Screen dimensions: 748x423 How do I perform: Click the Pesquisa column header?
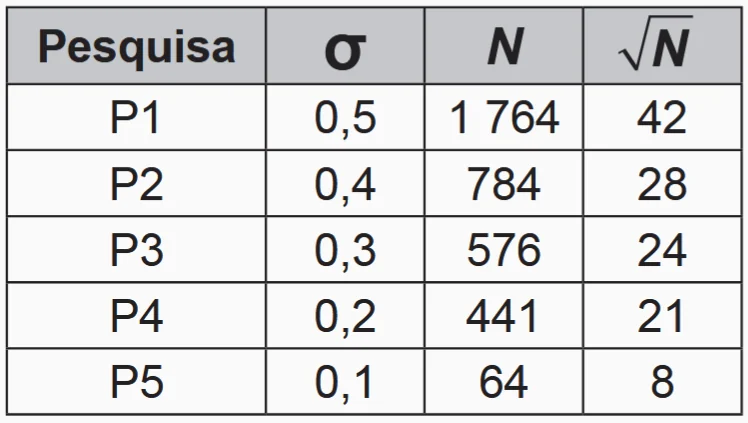click(x=137, y=48)
